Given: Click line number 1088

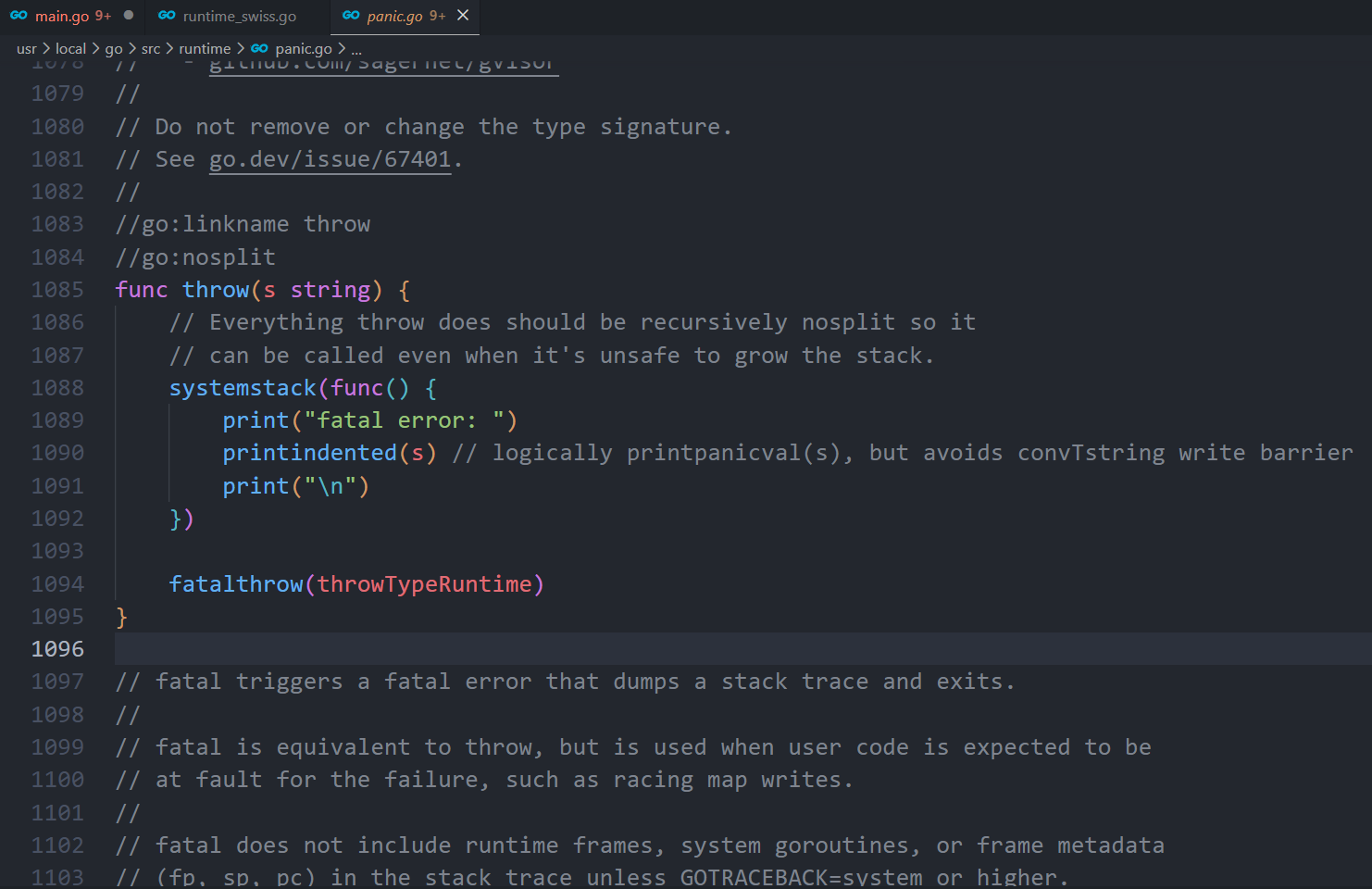Looking at the screenshot, I should pos(57,388).
